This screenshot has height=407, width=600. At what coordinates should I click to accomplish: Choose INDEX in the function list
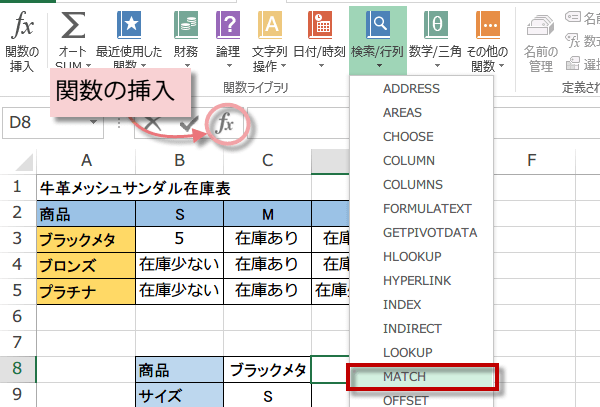point(400,304)
